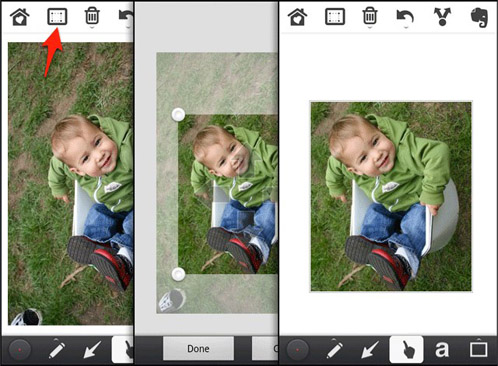Select the arrow tool in the left screenshot
This screenshot has height=366, width=498.
point(92,350)
